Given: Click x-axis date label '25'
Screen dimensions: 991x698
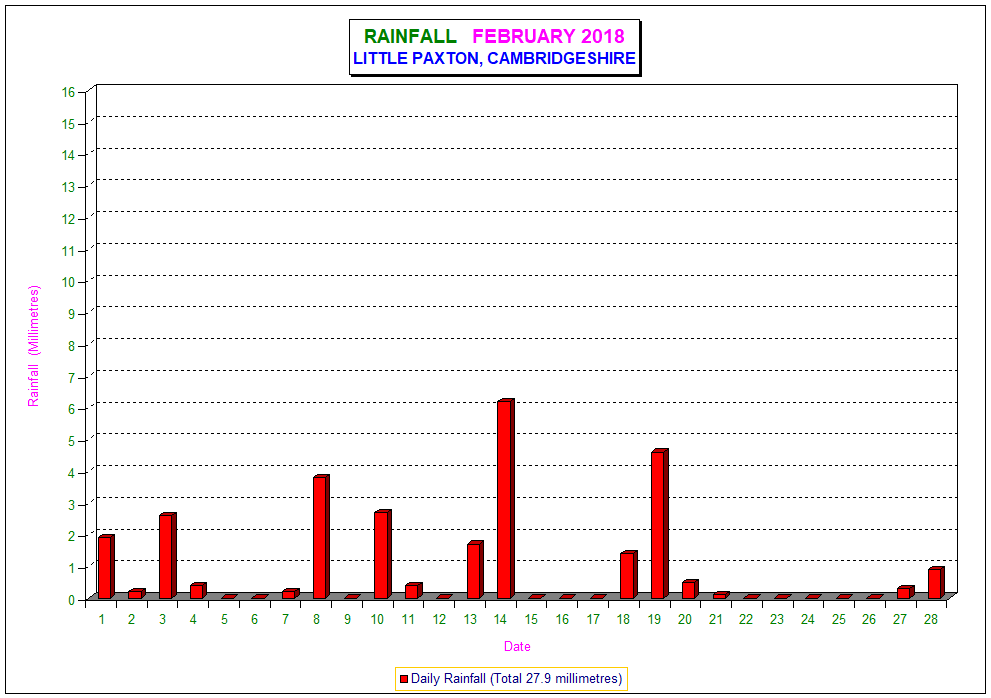Looking at the screenshot, I should 838,620.
